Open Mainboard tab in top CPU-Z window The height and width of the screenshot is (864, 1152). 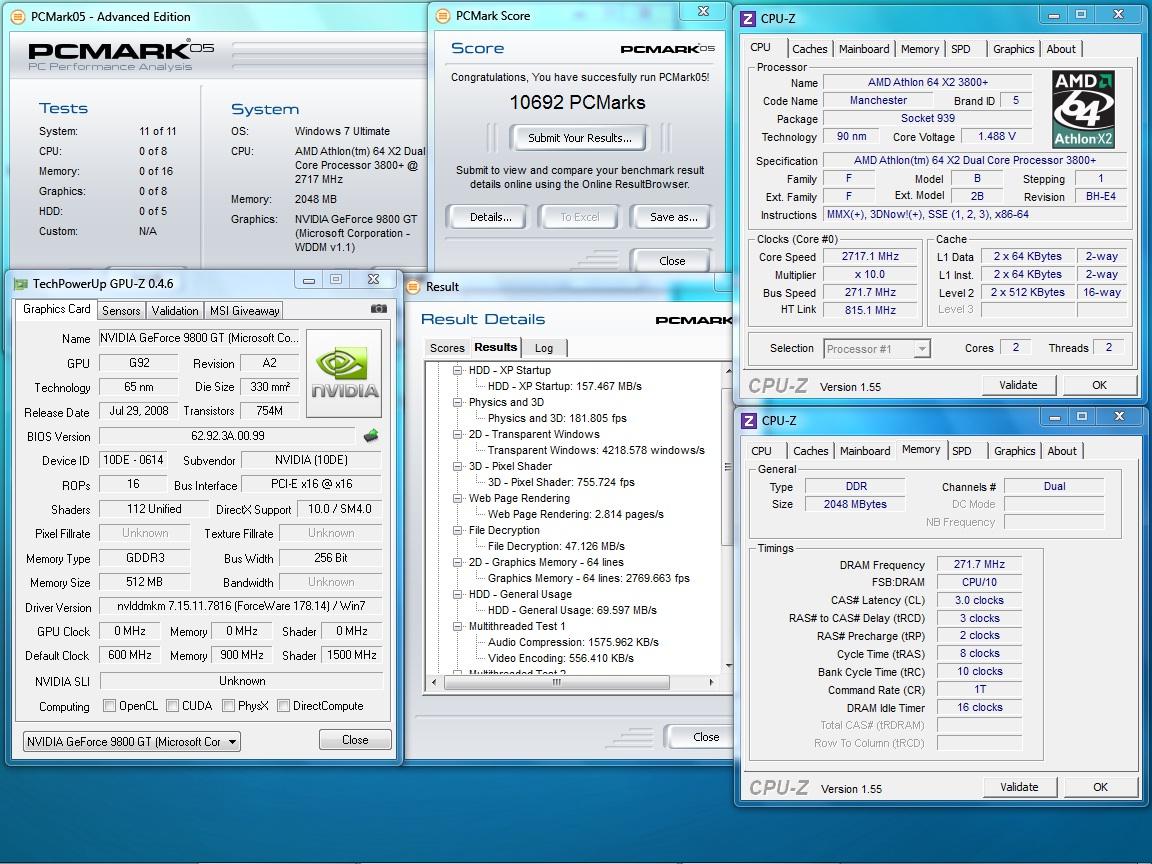864,49
